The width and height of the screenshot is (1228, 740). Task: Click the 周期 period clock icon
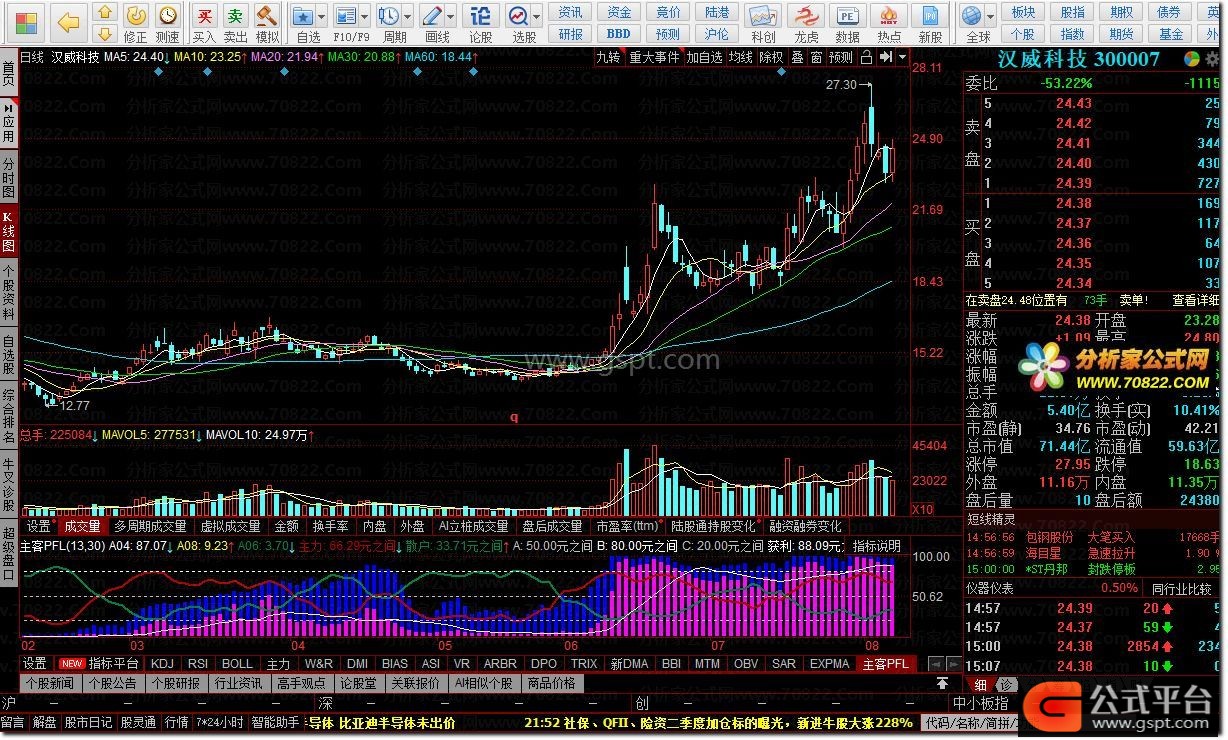pos(389,16)
